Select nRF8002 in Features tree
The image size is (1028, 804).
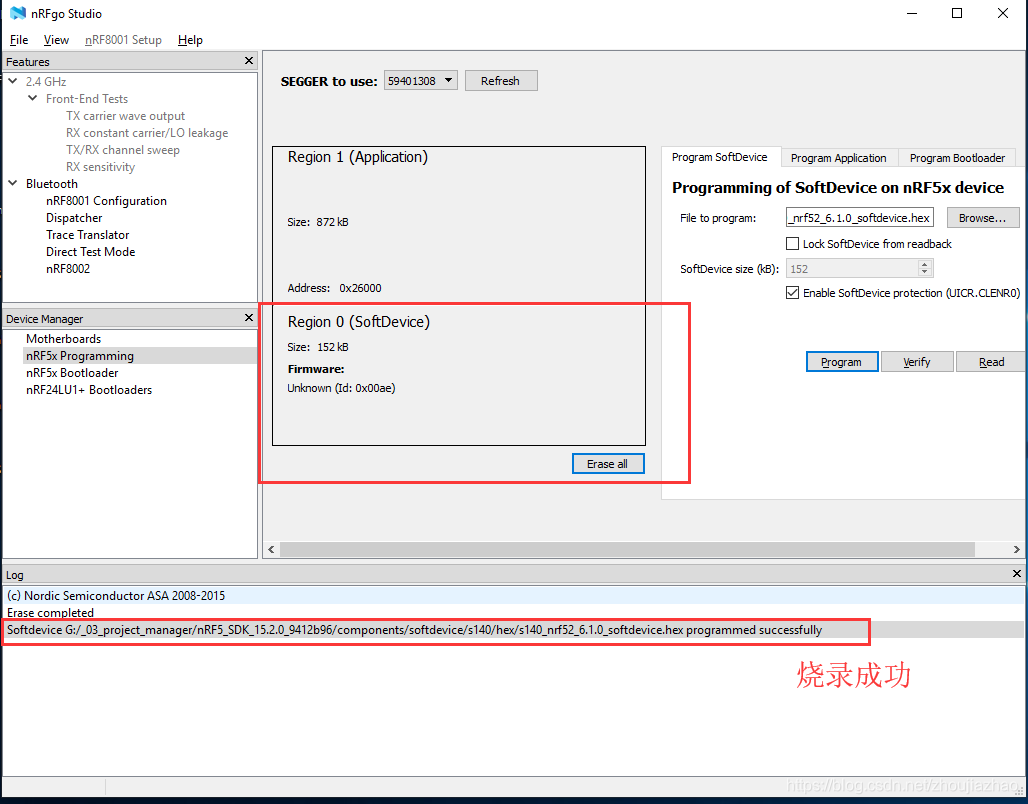68,269
